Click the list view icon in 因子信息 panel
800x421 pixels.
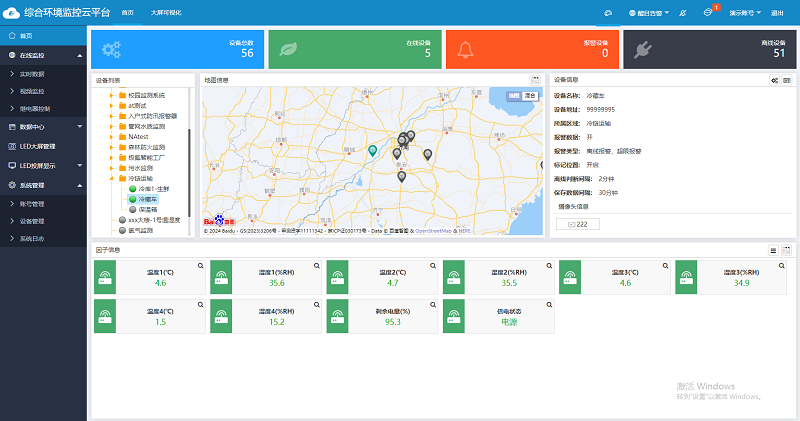[773, 249]
